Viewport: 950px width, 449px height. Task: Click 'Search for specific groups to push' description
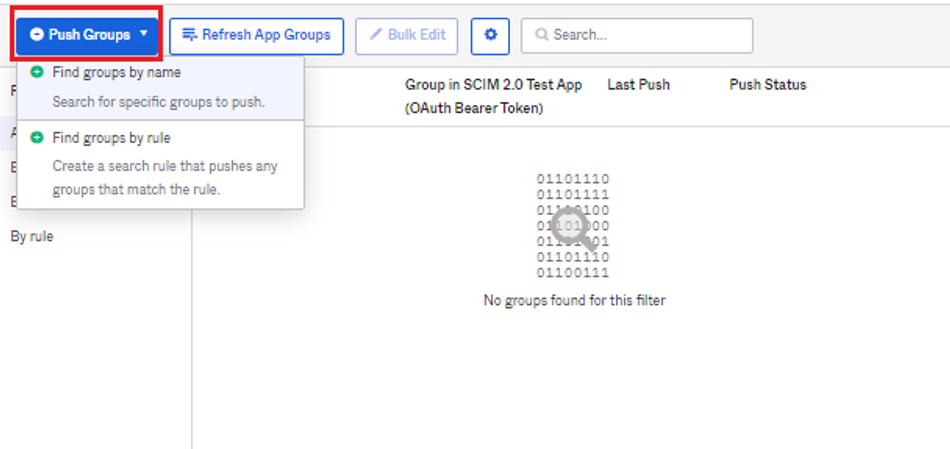click(159, 102)
